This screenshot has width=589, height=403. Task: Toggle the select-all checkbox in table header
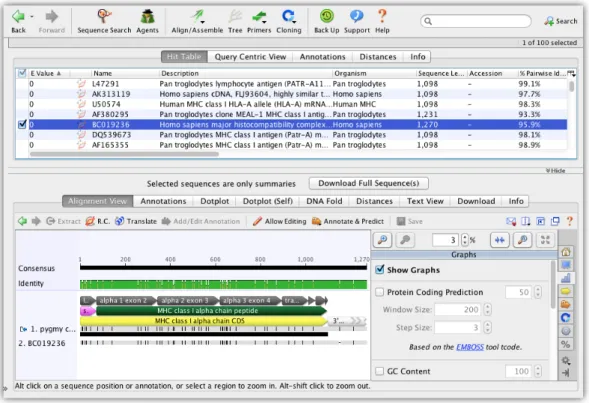[22, 73]
